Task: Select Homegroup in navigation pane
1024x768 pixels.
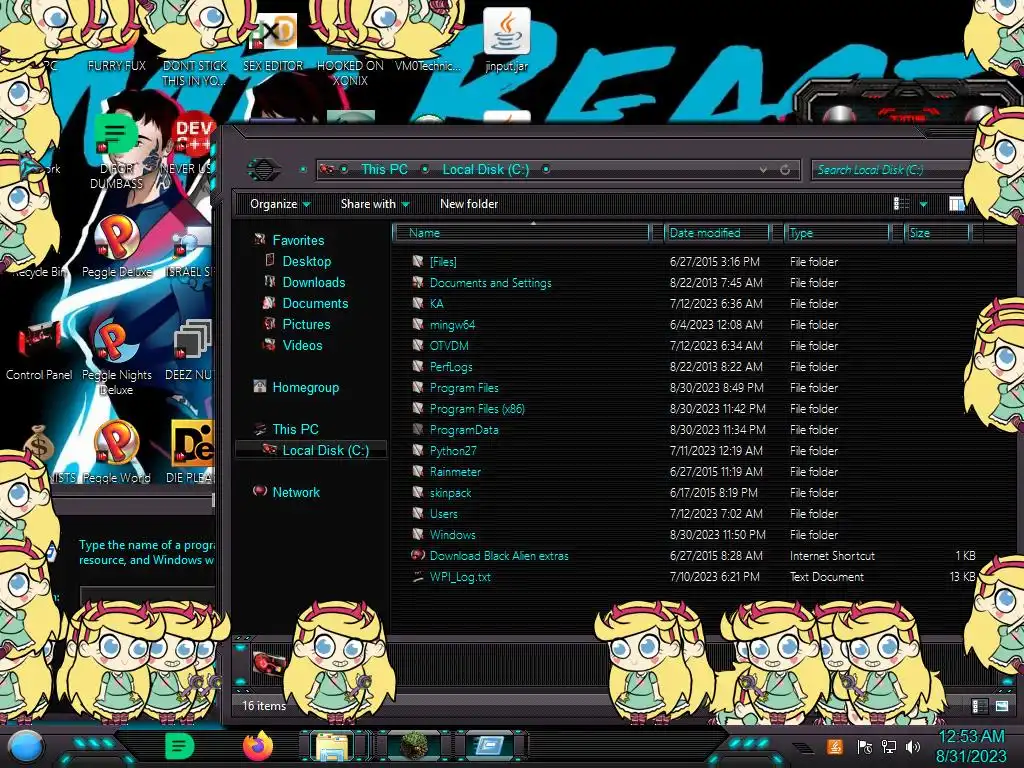Action: (306, 387)
